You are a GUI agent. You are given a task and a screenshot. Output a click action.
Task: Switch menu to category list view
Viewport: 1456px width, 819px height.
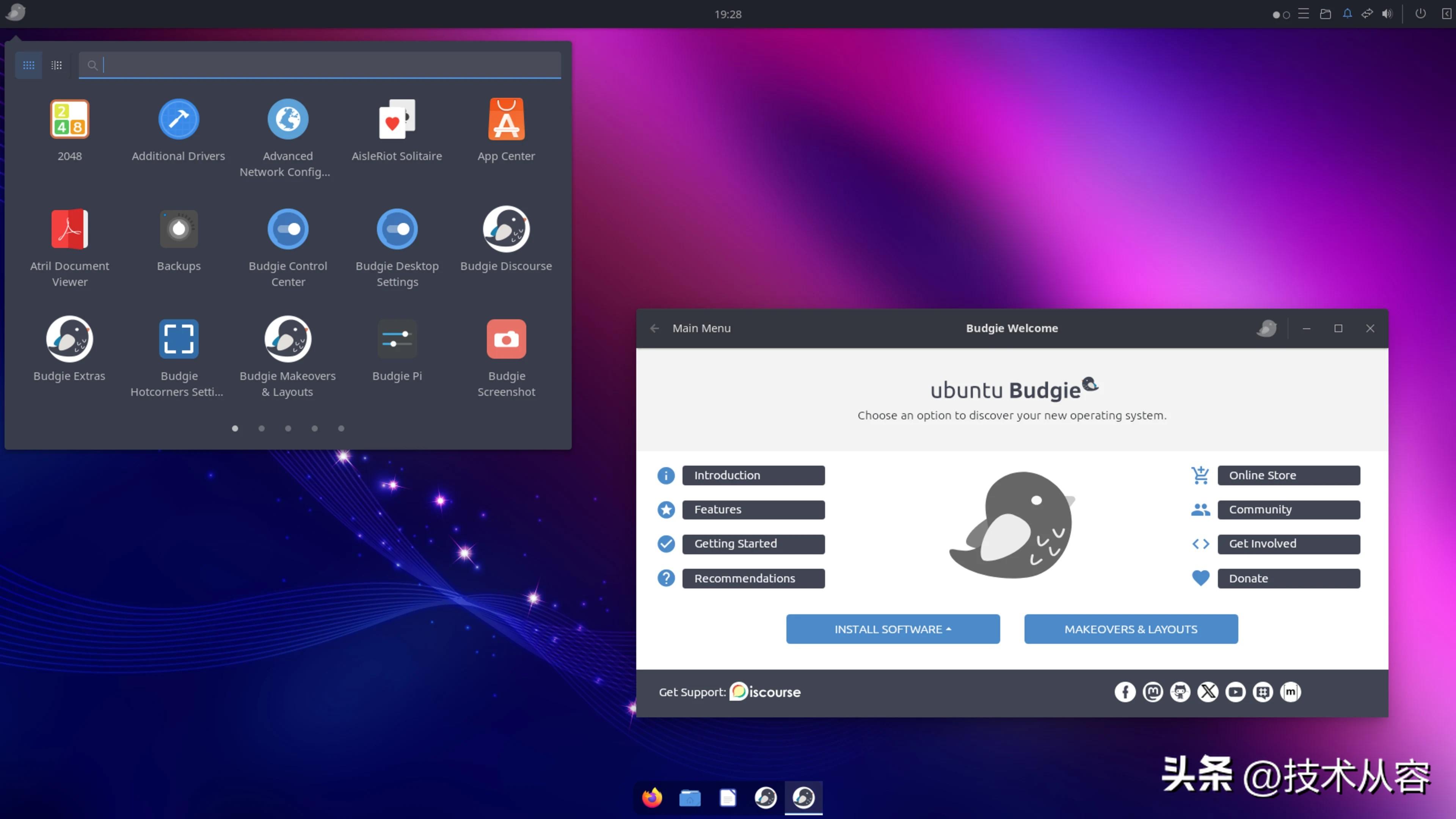[x=56, y=65]
